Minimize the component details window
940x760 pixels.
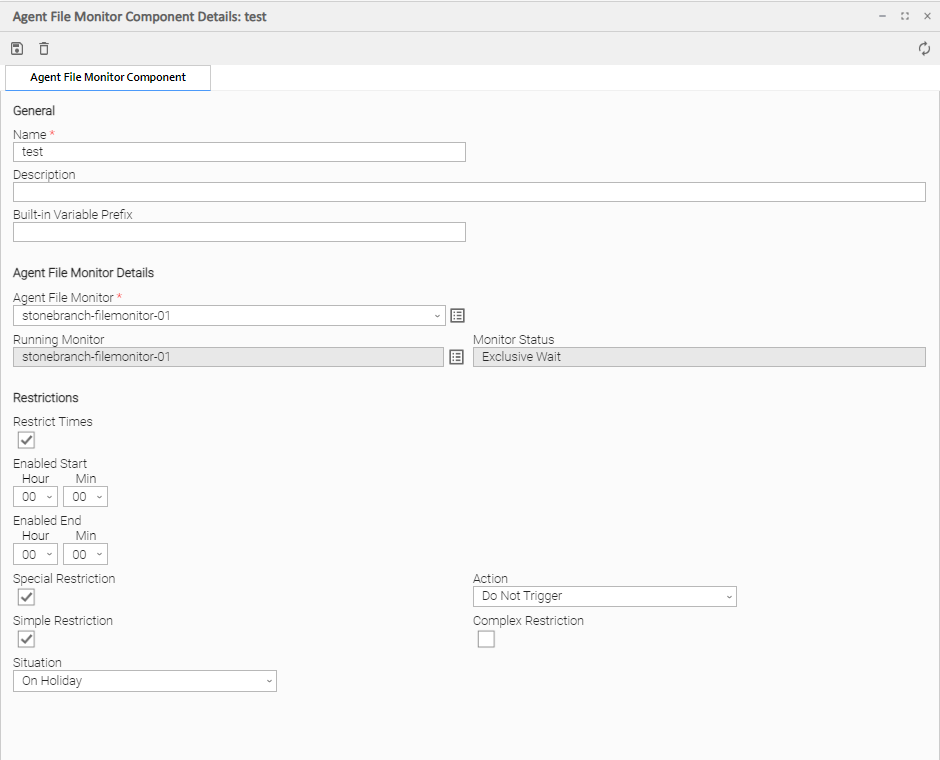pos(882,16)
